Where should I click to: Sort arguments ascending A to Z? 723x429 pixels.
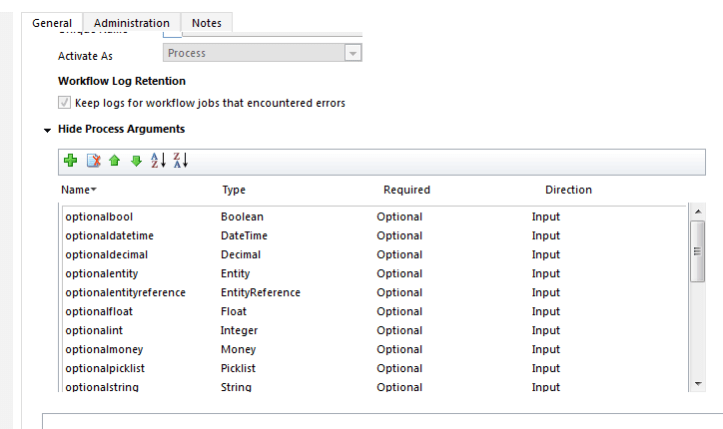click(x=158, y=161)
